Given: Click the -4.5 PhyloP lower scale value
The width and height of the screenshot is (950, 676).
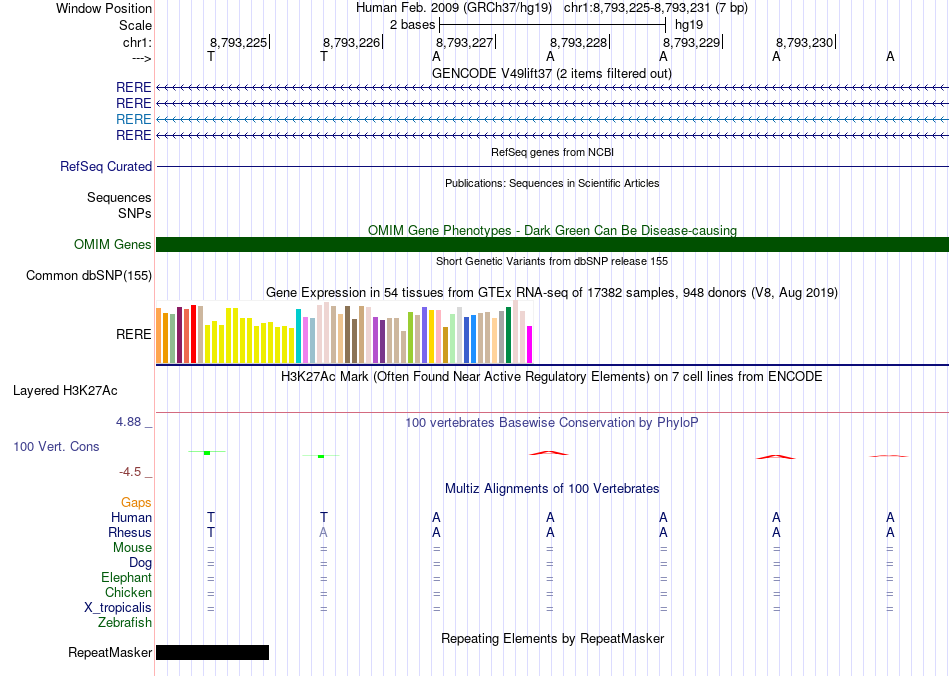Looking at the screenshot, I should [130, 472].
